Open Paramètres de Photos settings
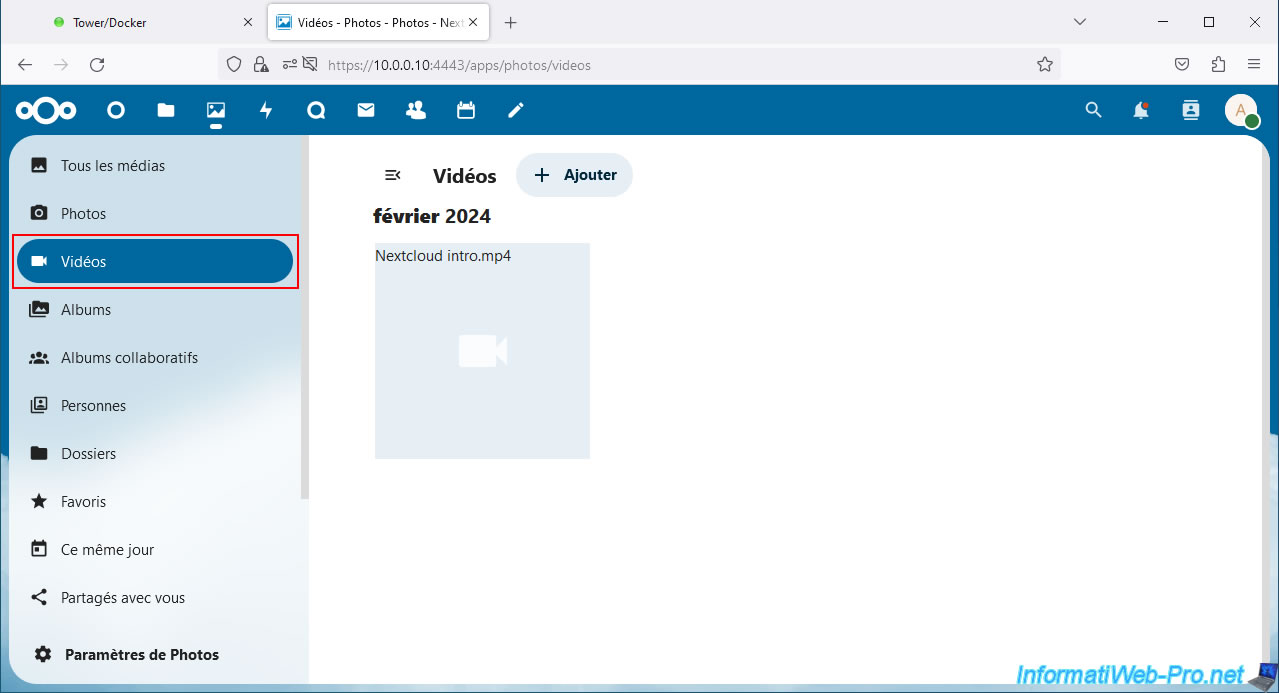This screenshot has height=693, width=1279. [x=141, y=655]
